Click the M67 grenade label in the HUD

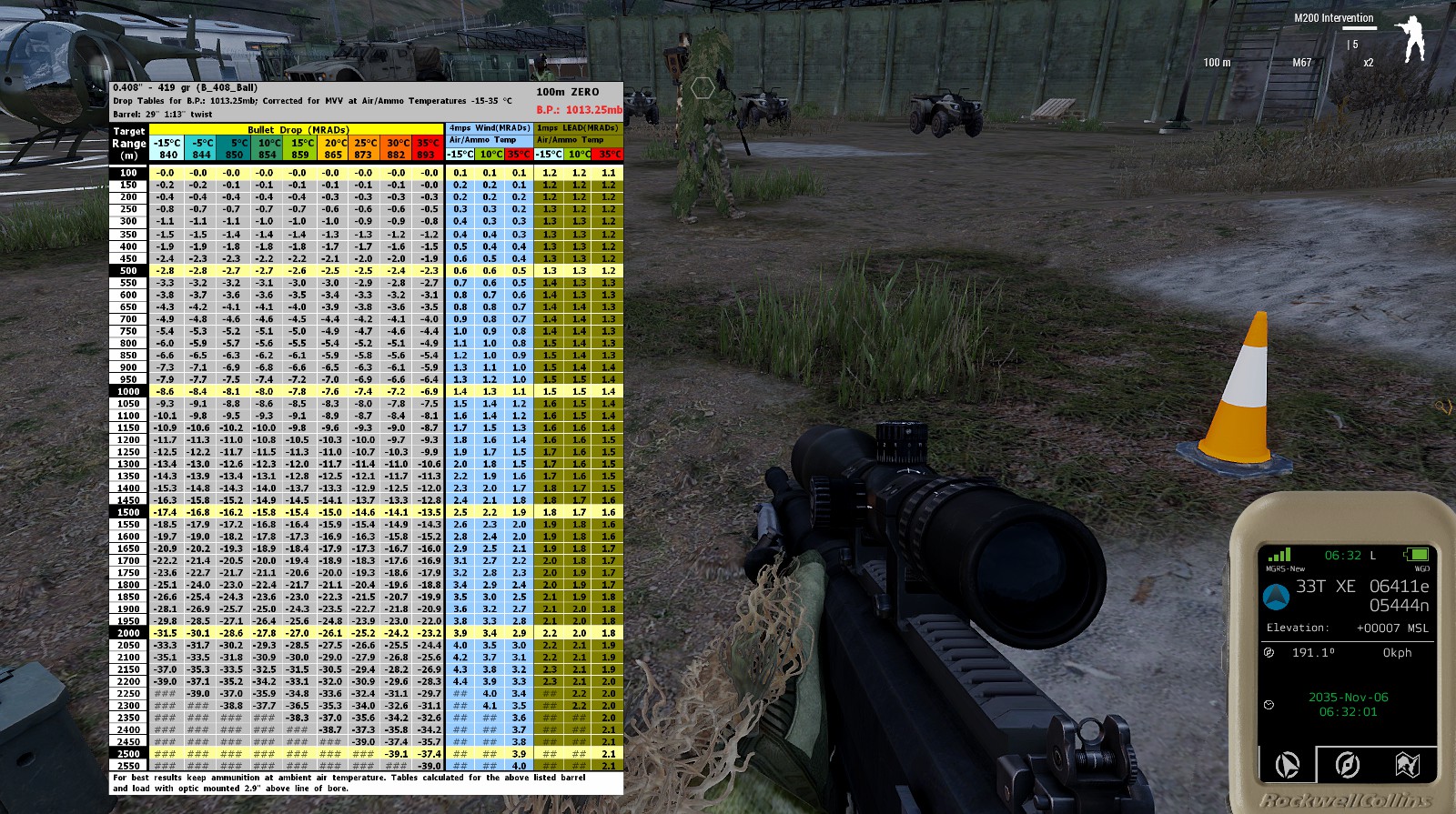[1302, 63]
